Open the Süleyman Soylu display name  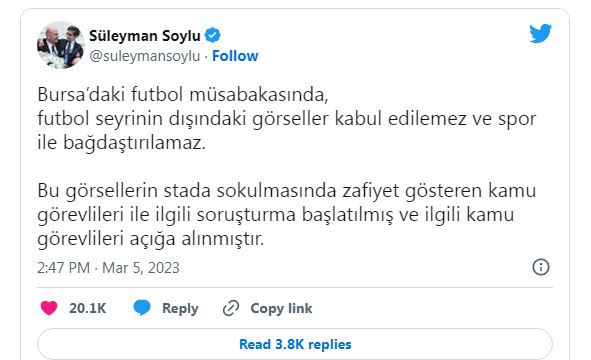(145, 36)
